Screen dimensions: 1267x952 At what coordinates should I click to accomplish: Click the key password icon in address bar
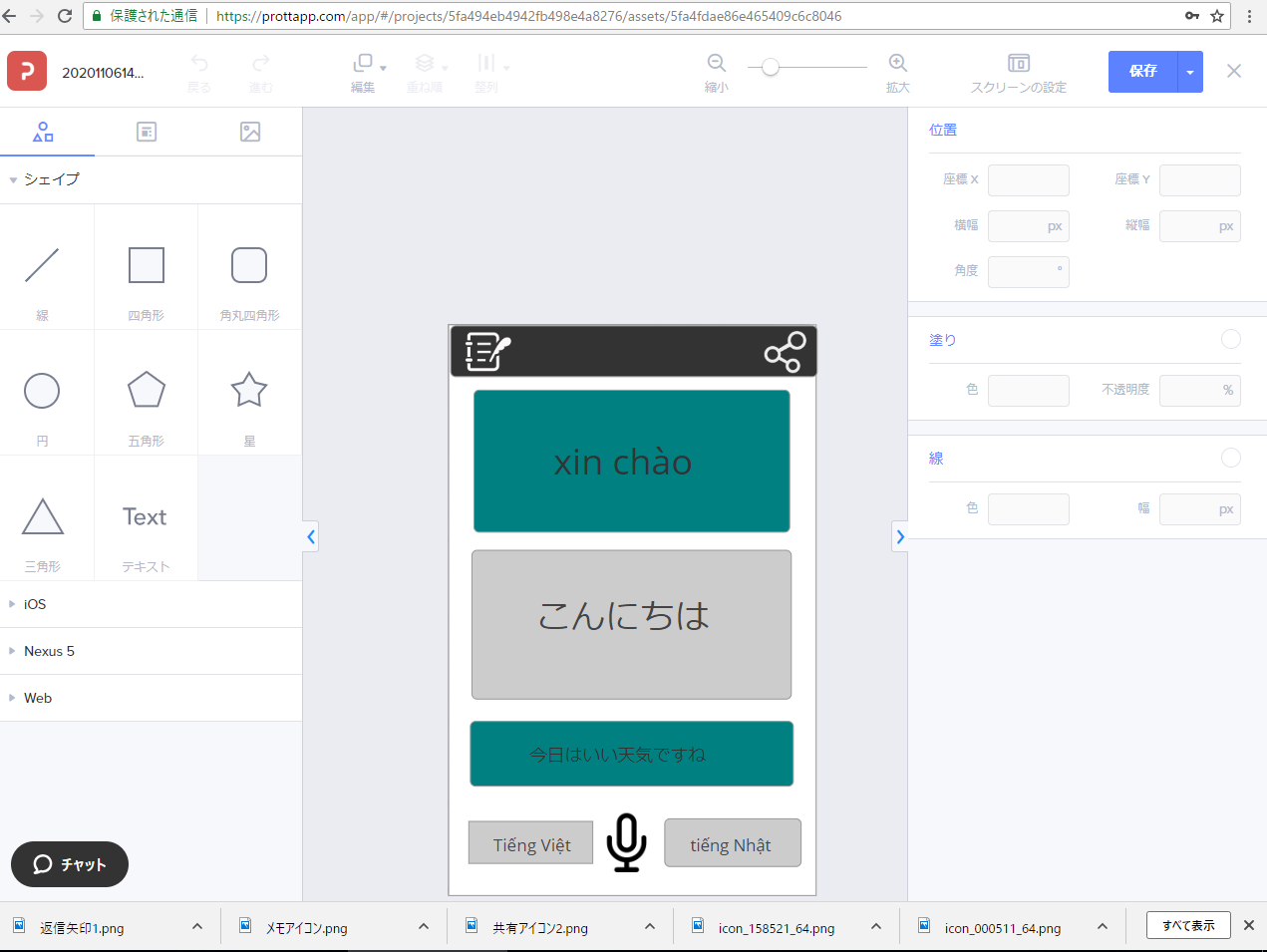point(1192,16)
